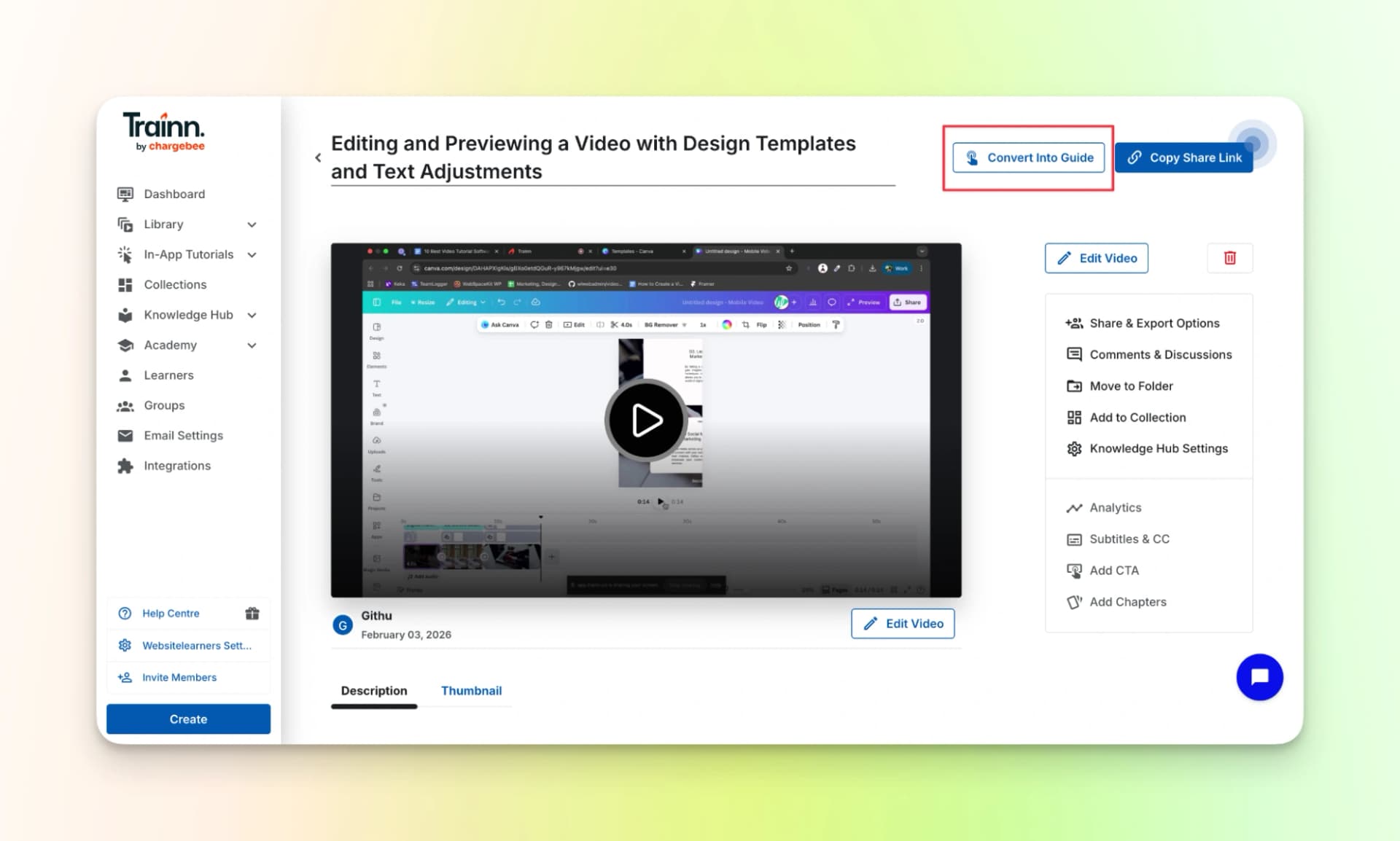The width and height of the screenshot is (1400, 841).
Task: Open Subtitles & CC option
Action: [1129, 539]
